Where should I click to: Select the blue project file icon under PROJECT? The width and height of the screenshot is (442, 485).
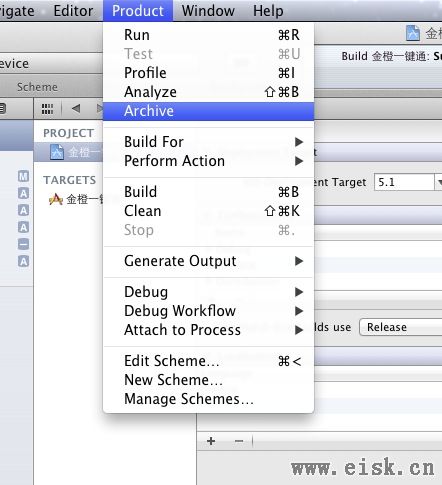pos(57,152)
